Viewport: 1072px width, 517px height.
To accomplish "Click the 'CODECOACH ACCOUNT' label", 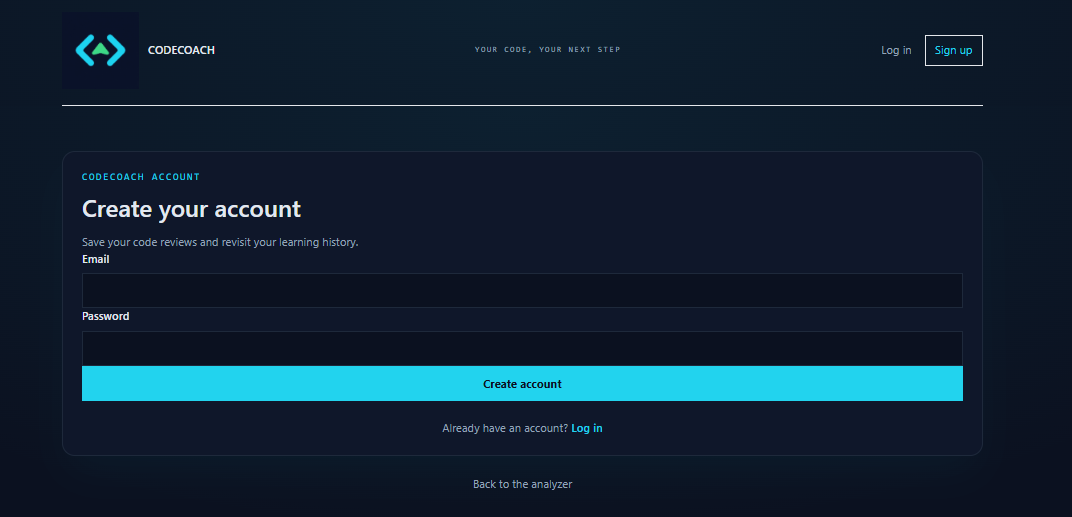I will (x=141, y=176).
